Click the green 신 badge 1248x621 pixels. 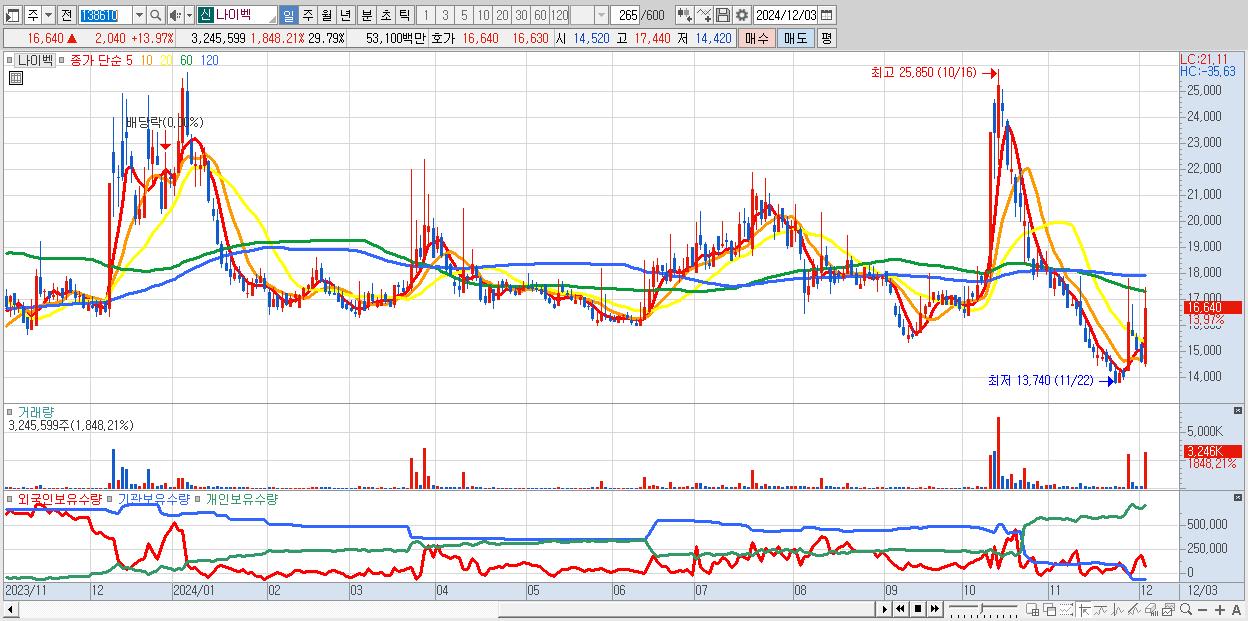(x=205, y=15)
